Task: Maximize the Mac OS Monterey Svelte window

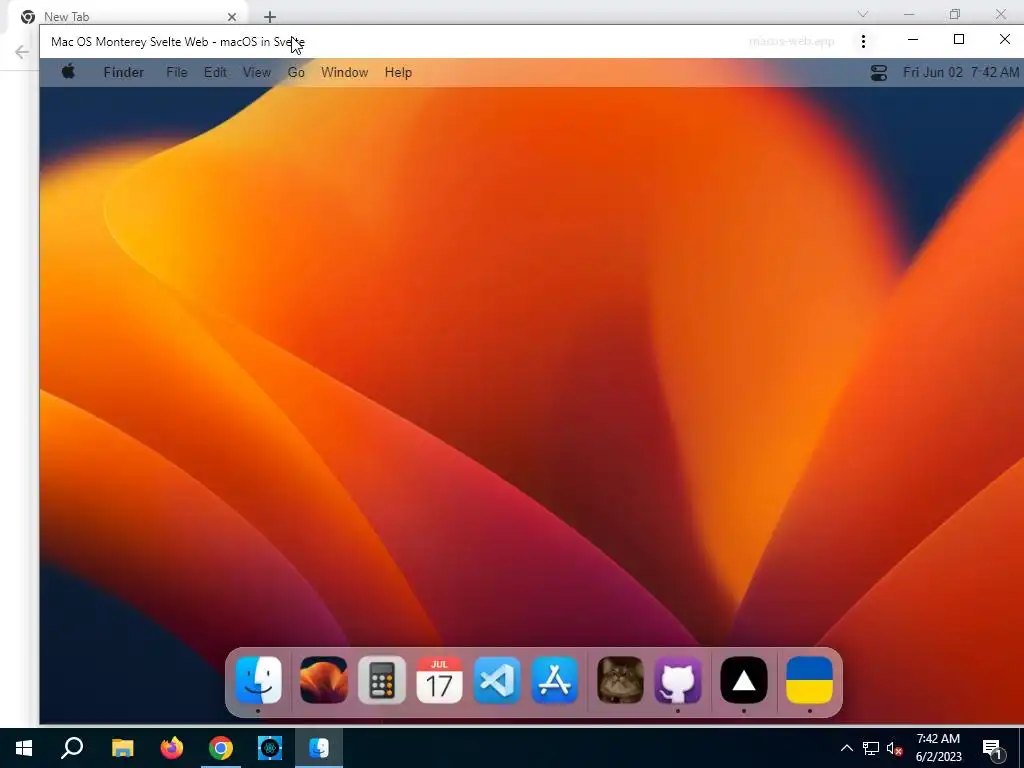Action: [x=959, y=39]
